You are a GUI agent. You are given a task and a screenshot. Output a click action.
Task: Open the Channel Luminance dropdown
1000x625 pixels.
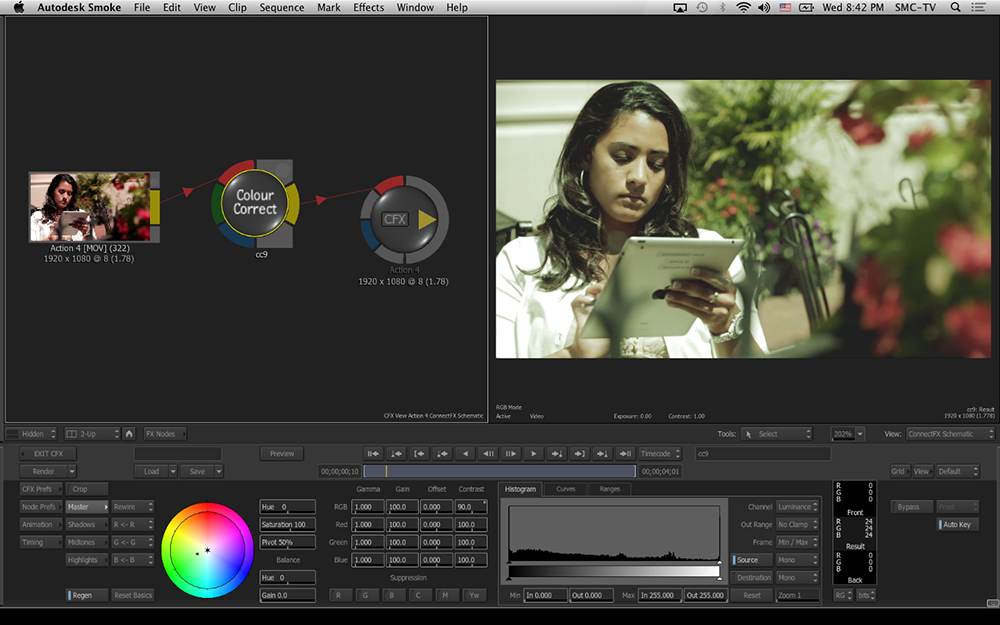point(797,507)
